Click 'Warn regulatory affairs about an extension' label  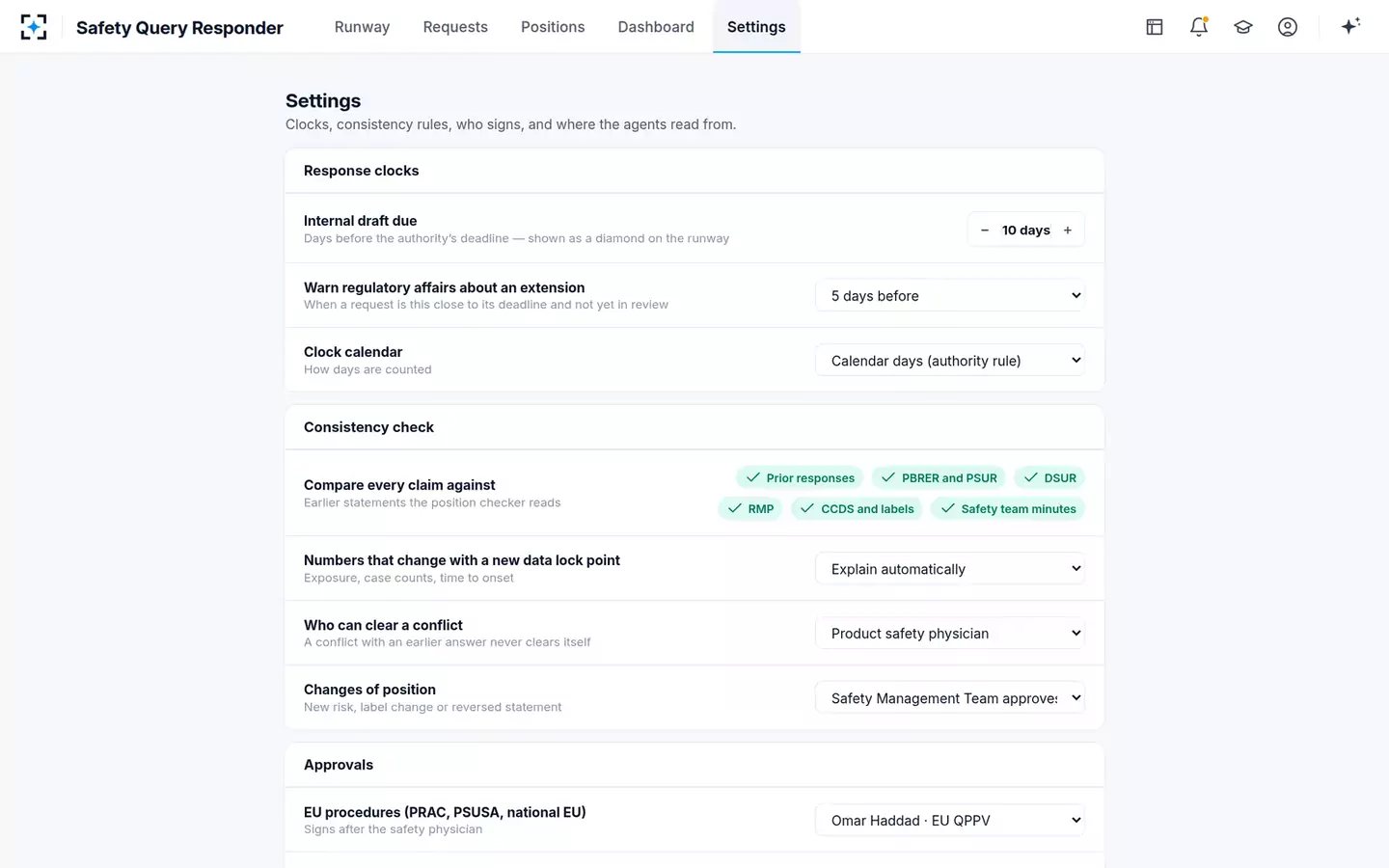[444, 287]
